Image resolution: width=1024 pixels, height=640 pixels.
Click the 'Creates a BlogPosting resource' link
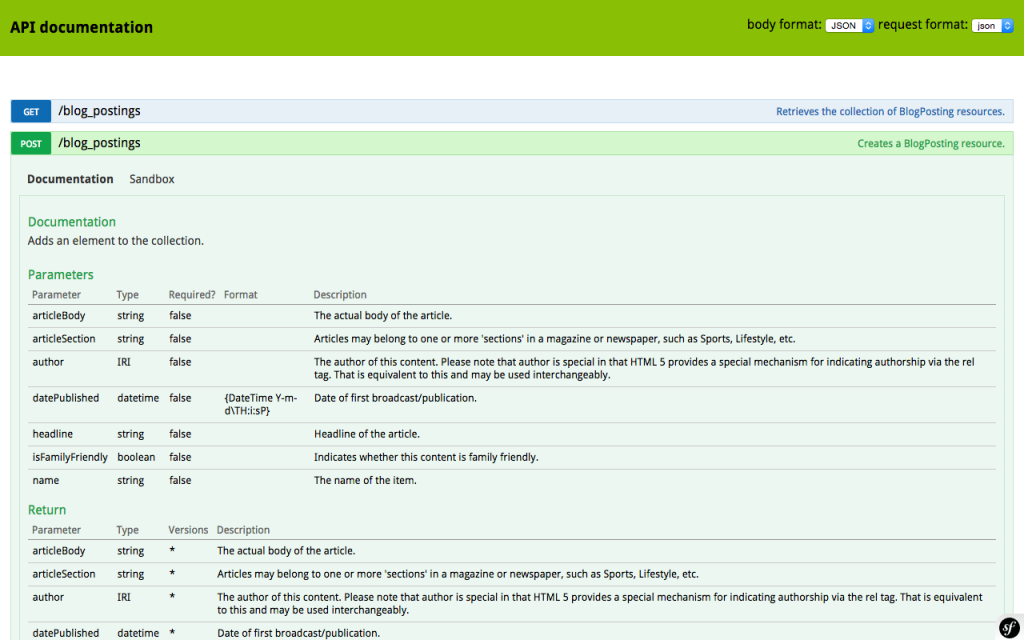coord(931,143)
